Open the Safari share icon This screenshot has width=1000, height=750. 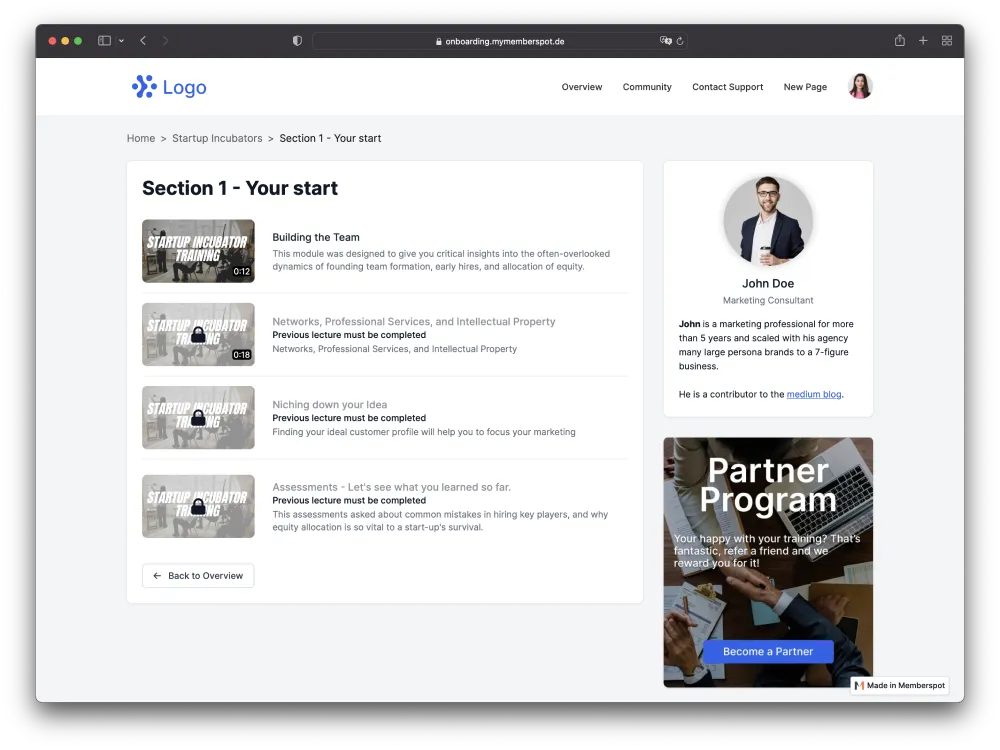pos(899,40)
